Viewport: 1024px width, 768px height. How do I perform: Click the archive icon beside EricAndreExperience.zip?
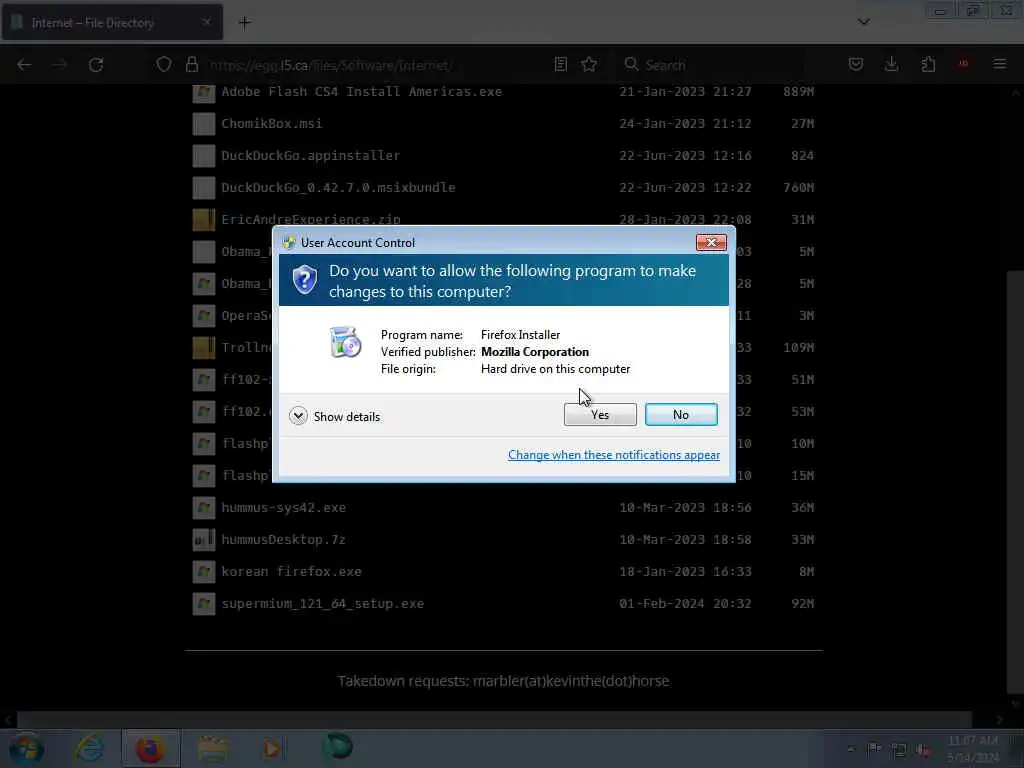(x=204, y=219)
